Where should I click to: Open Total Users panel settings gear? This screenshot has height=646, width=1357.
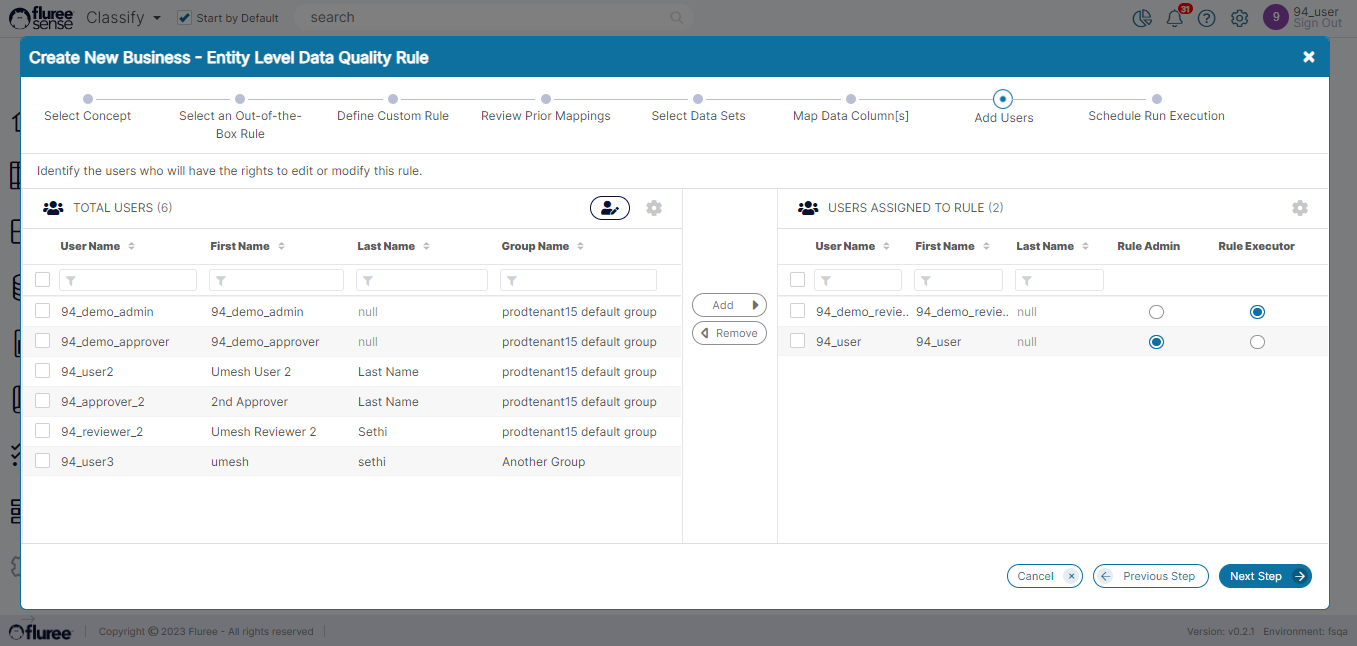[654, 208]
